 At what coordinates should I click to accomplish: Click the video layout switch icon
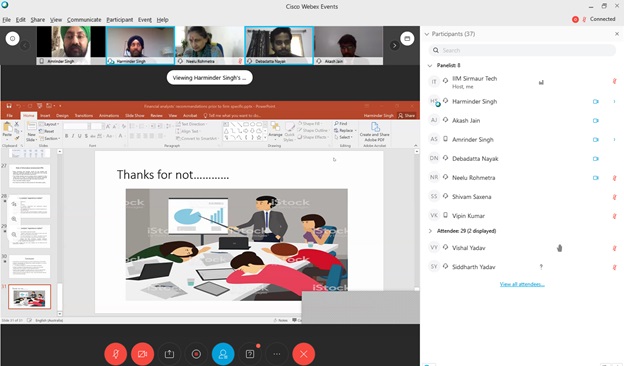407,39
